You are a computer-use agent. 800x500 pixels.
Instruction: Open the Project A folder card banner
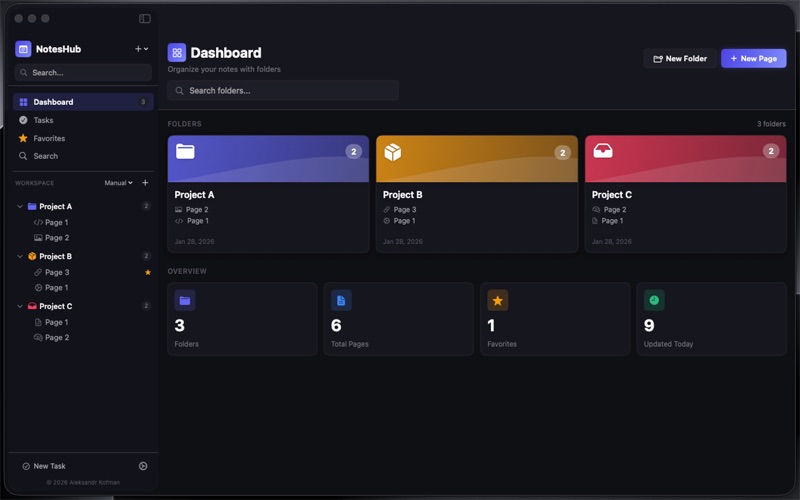point(268,159)
